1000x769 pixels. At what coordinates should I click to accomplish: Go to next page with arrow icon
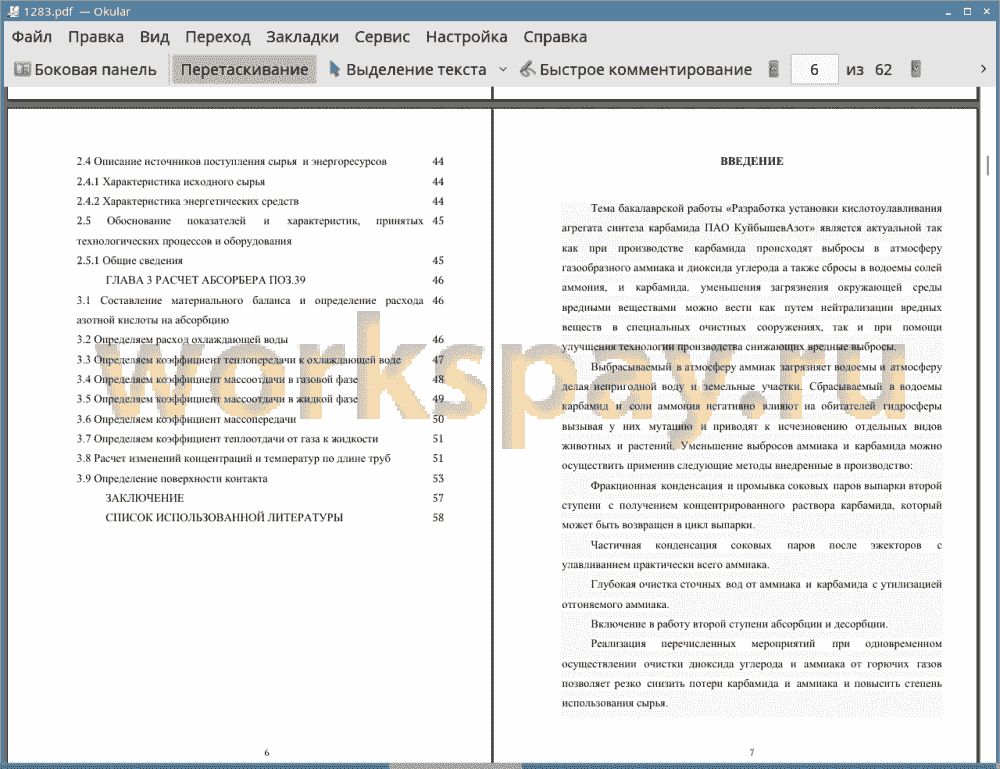[x=916, y=69]
